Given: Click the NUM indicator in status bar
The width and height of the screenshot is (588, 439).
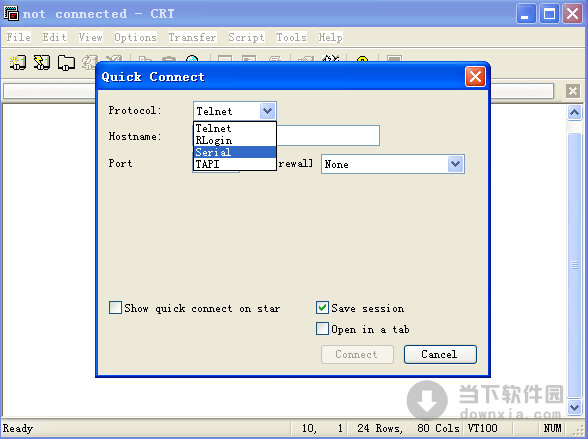Looking at the screenshot, I should click(x=552, y=428).
